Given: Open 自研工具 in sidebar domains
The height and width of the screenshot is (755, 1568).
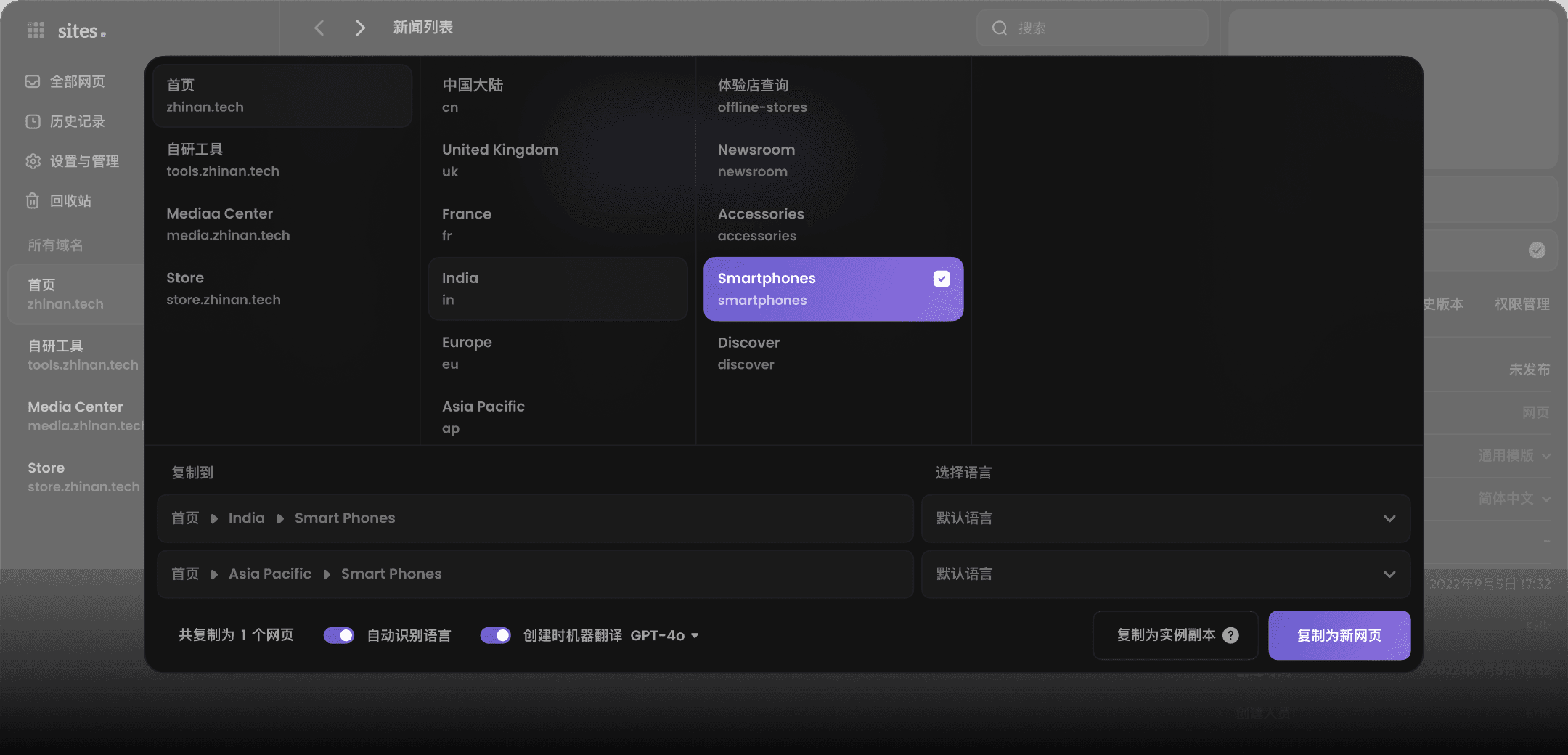Looking at the screenshot, I should (x=75, y=355).
